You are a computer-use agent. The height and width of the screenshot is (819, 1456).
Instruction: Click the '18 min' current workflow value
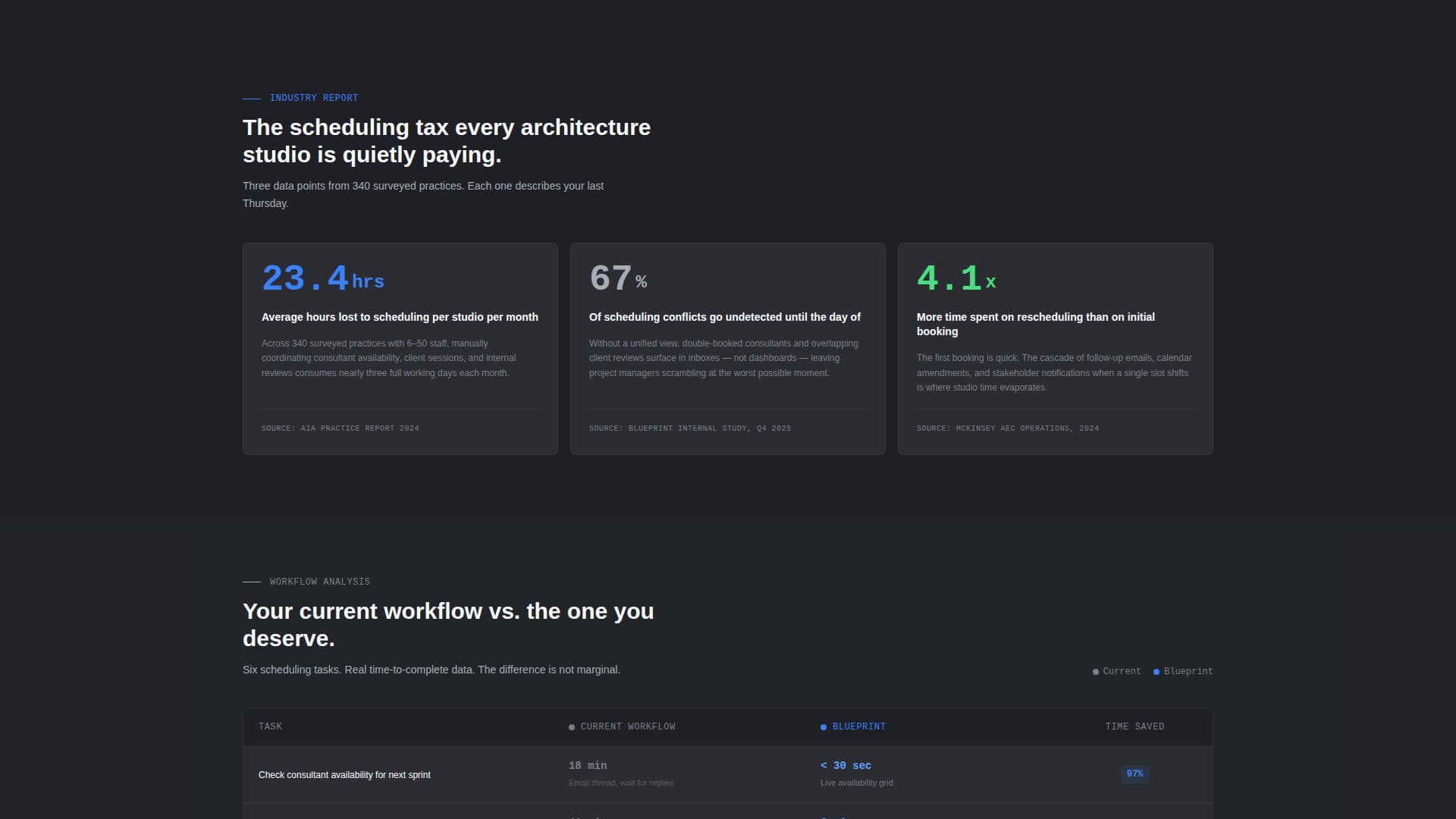click(x=588, y=766)
